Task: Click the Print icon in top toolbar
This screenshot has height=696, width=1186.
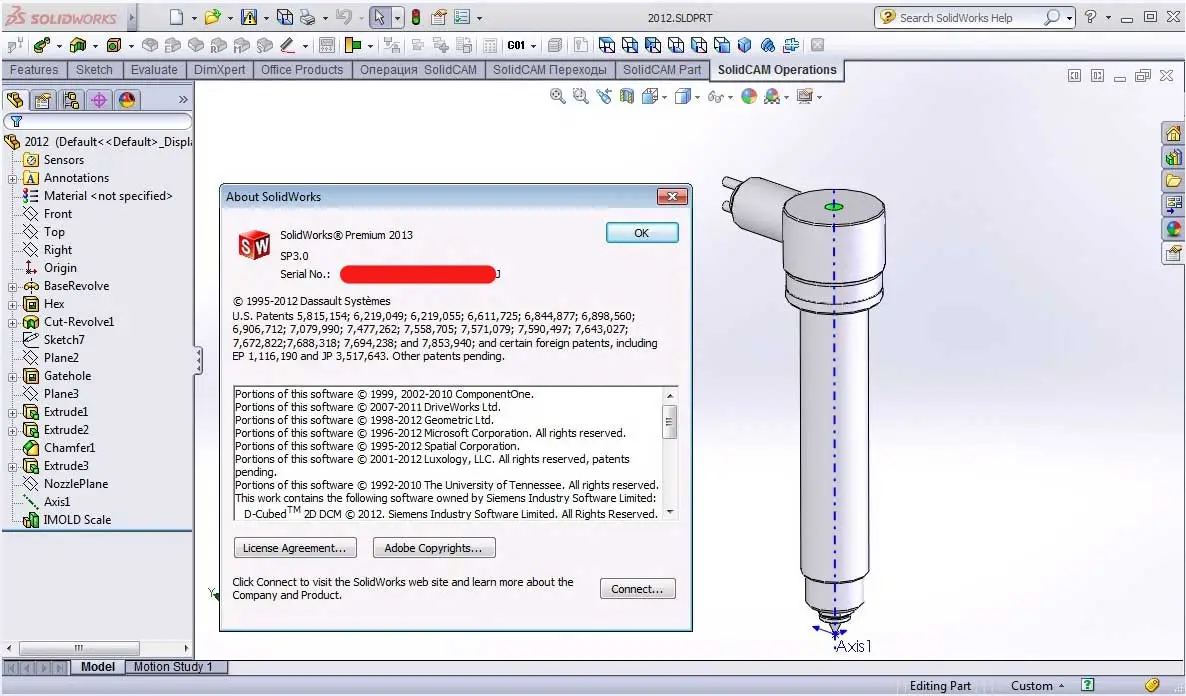Action: click(308, 17)
